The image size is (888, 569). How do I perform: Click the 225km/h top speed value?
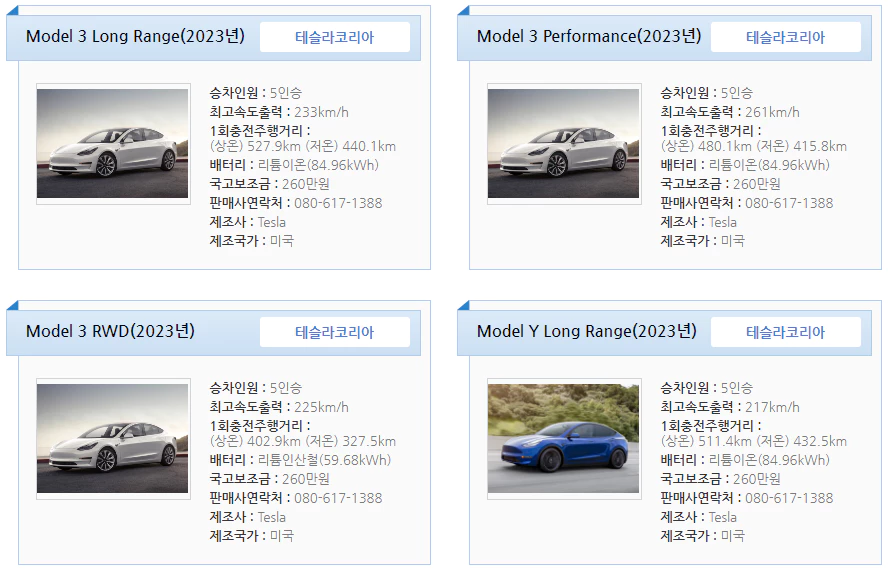[x=321, y=407]
